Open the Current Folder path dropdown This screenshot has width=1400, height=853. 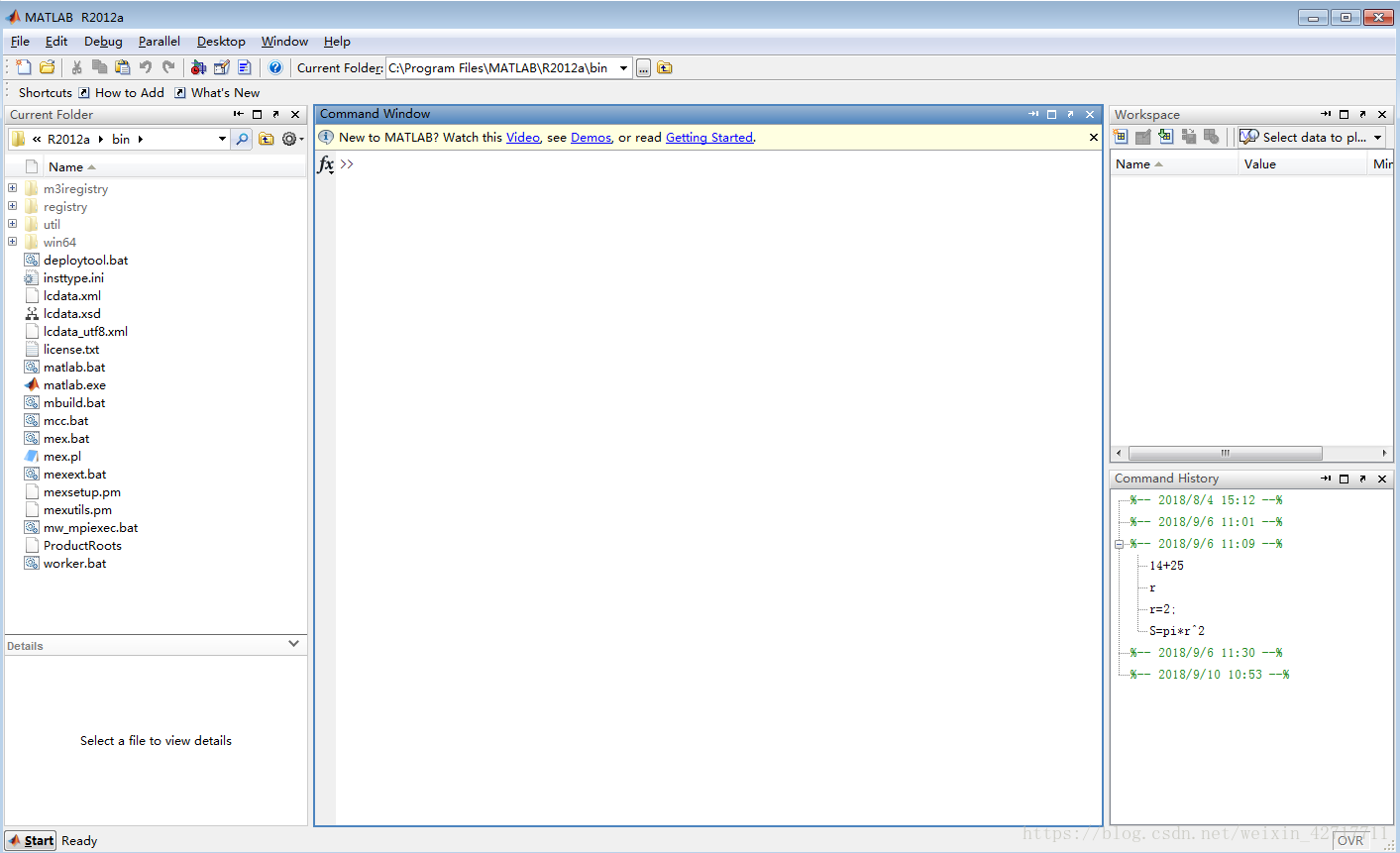(x=623, y=68)
